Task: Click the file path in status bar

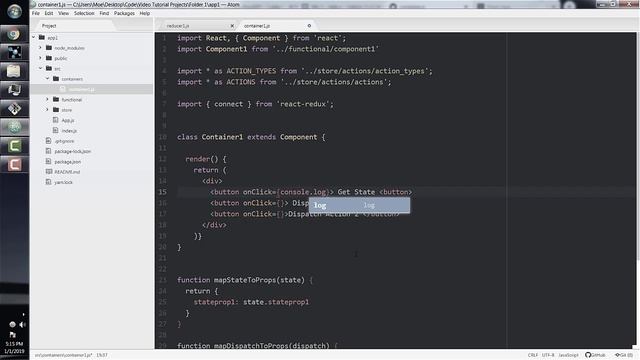Action: click(x=63, y=355)
